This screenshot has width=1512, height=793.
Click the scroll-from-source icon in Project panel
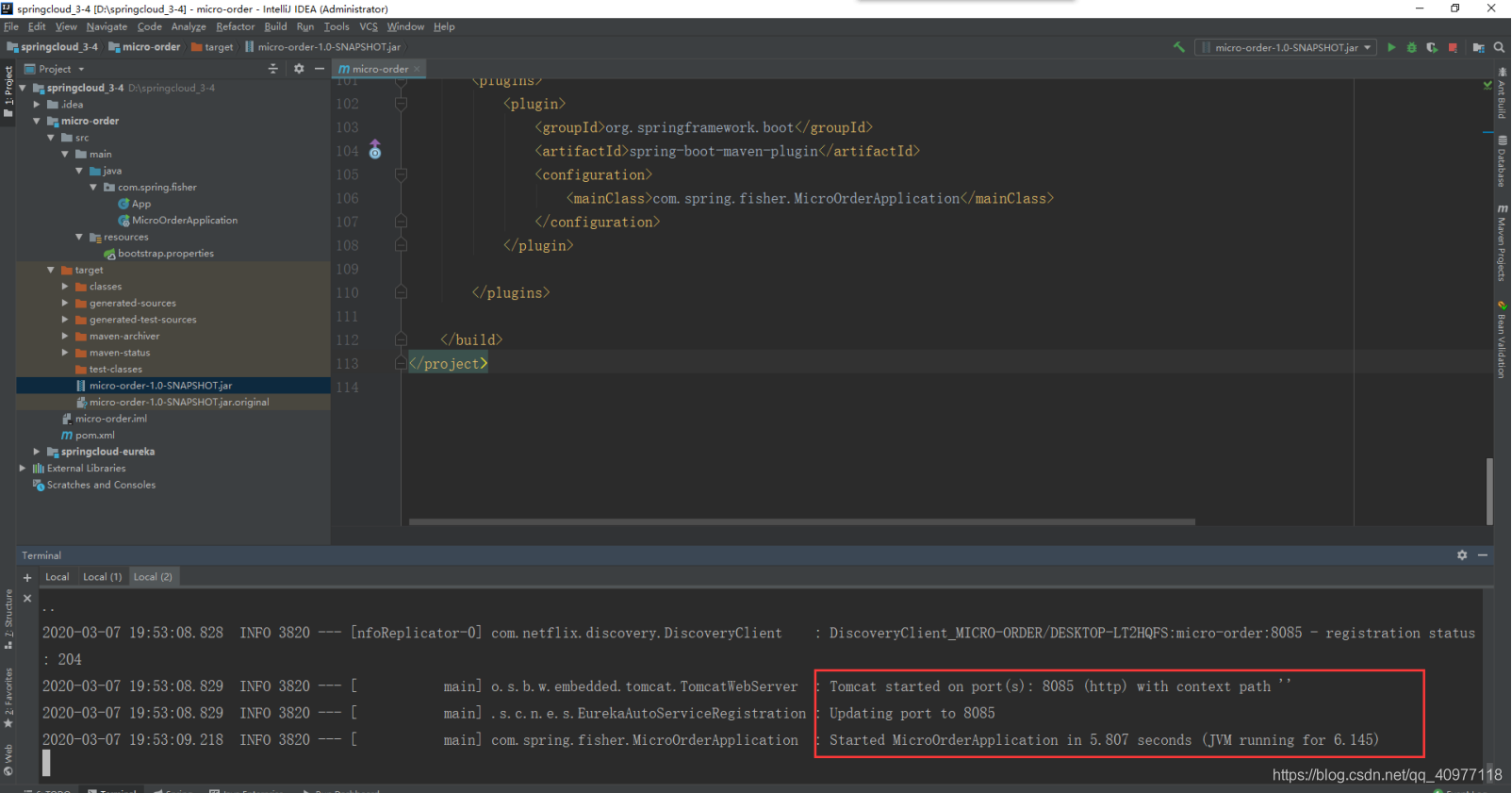coord(273,69)
